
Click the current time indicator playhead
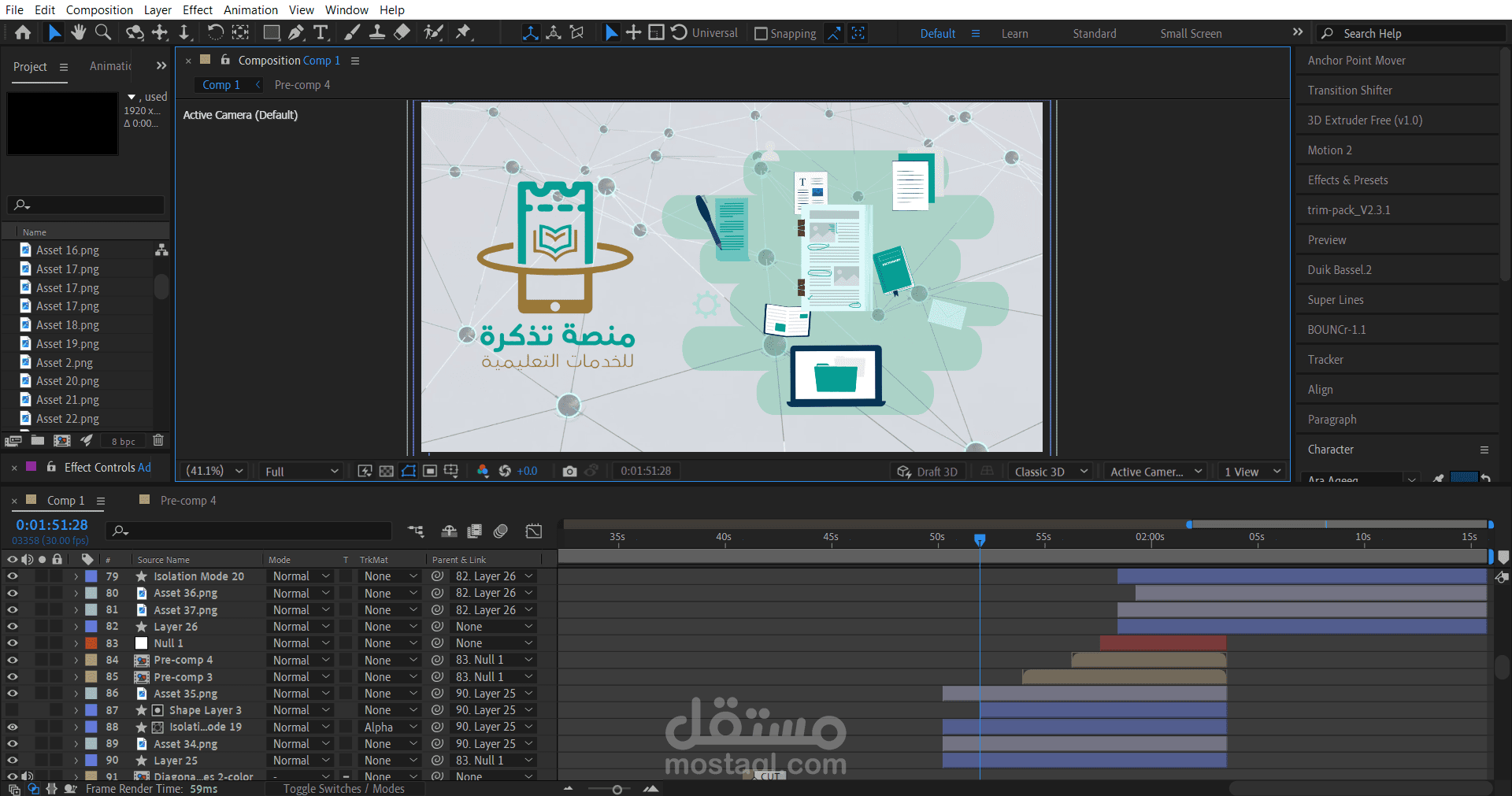coord(980,539)
